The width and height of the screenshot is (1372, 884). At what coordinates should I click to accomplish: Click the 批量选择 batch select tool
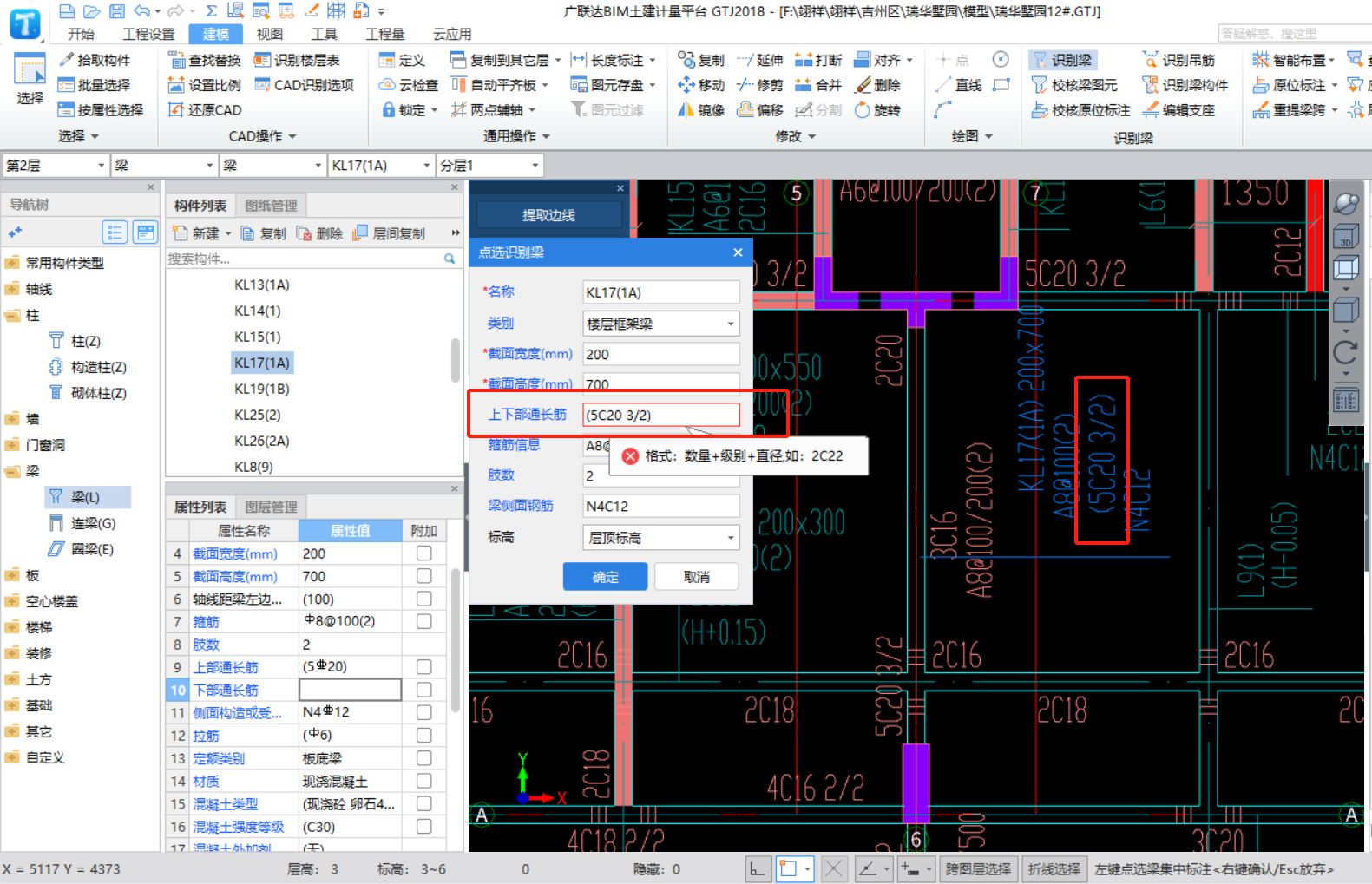coord(94,85)
